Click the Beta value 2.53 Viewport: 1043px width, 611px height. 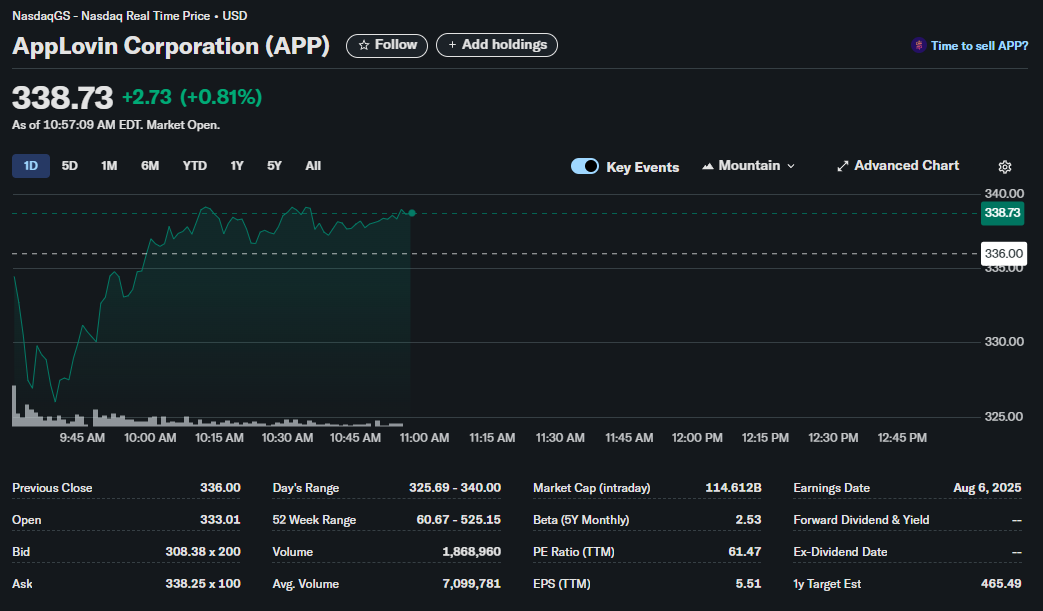[748, 519]
